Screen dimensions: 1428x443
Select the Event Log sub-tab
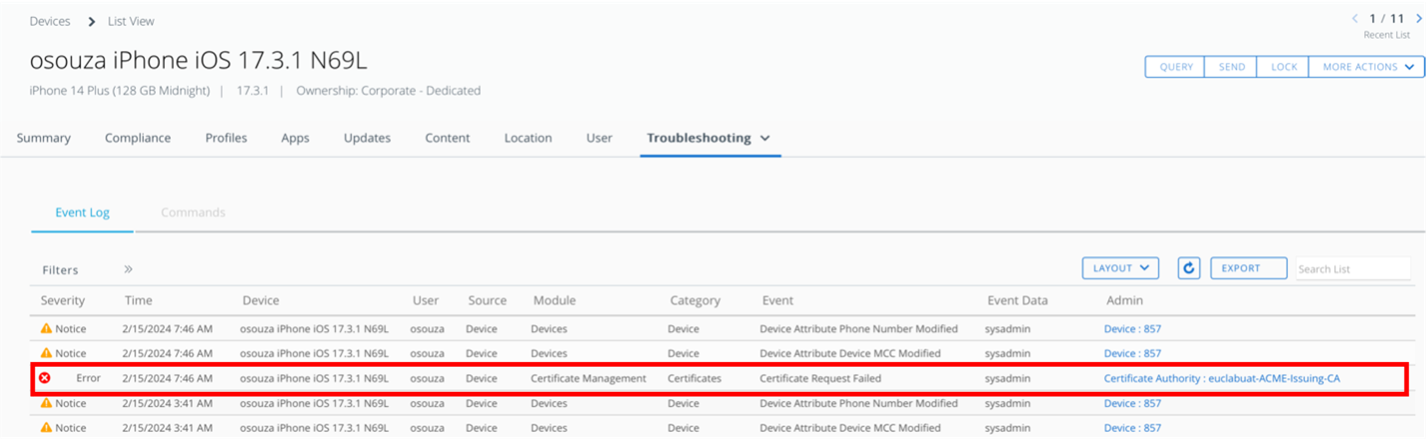click(x=82, y=212)
